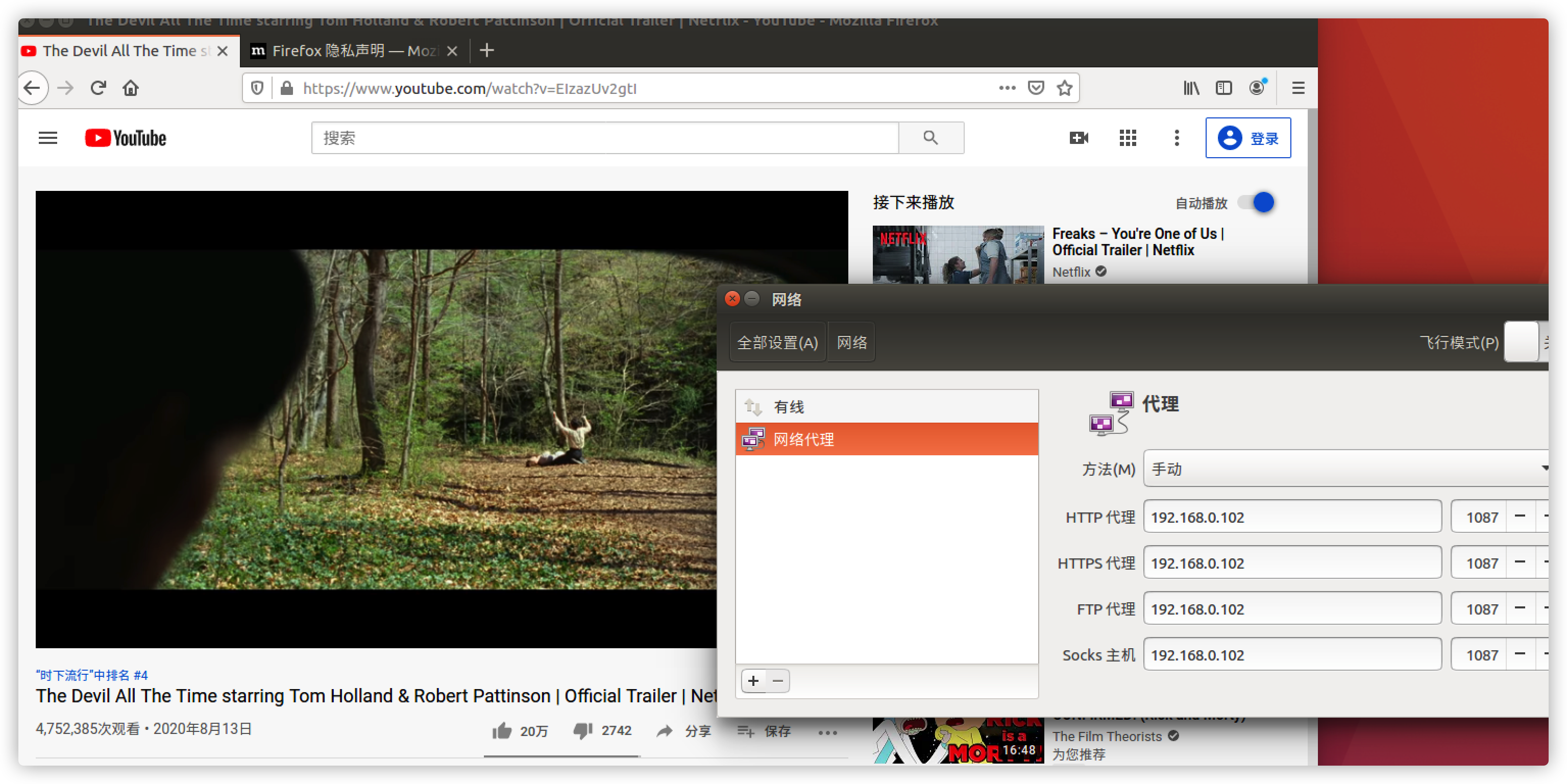Viewport: 1567px width, 784px height.
Task: Open page actions three-dot menu in address bar
Action: coord(1008,88)
